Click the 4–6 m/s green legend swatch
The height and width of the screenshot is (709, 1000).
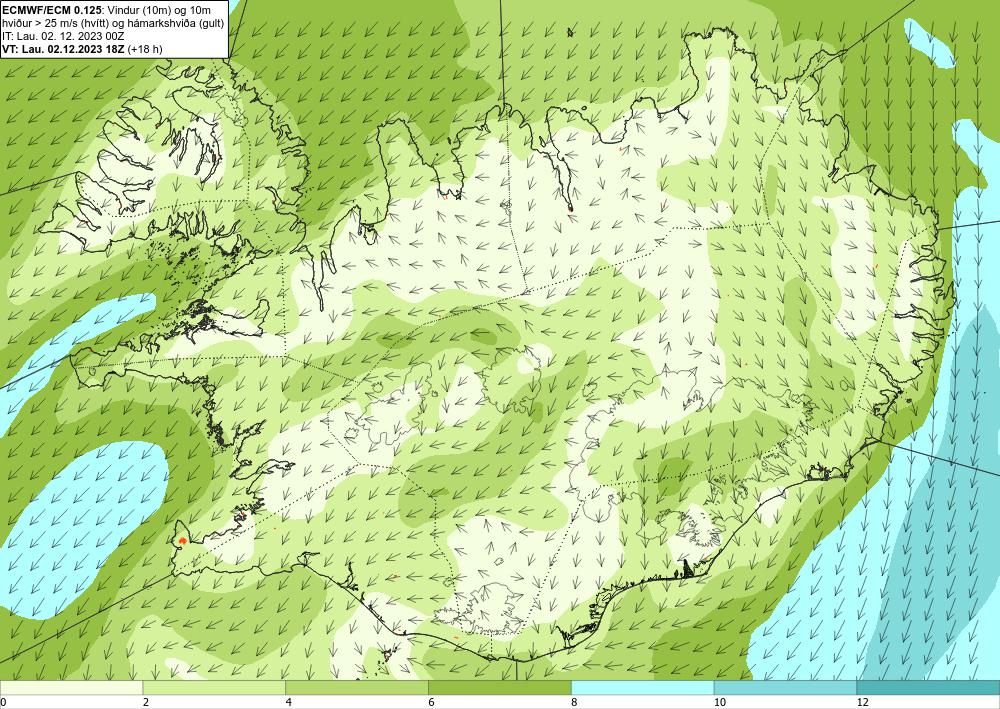pyautogui.click(x=357, y=687)
